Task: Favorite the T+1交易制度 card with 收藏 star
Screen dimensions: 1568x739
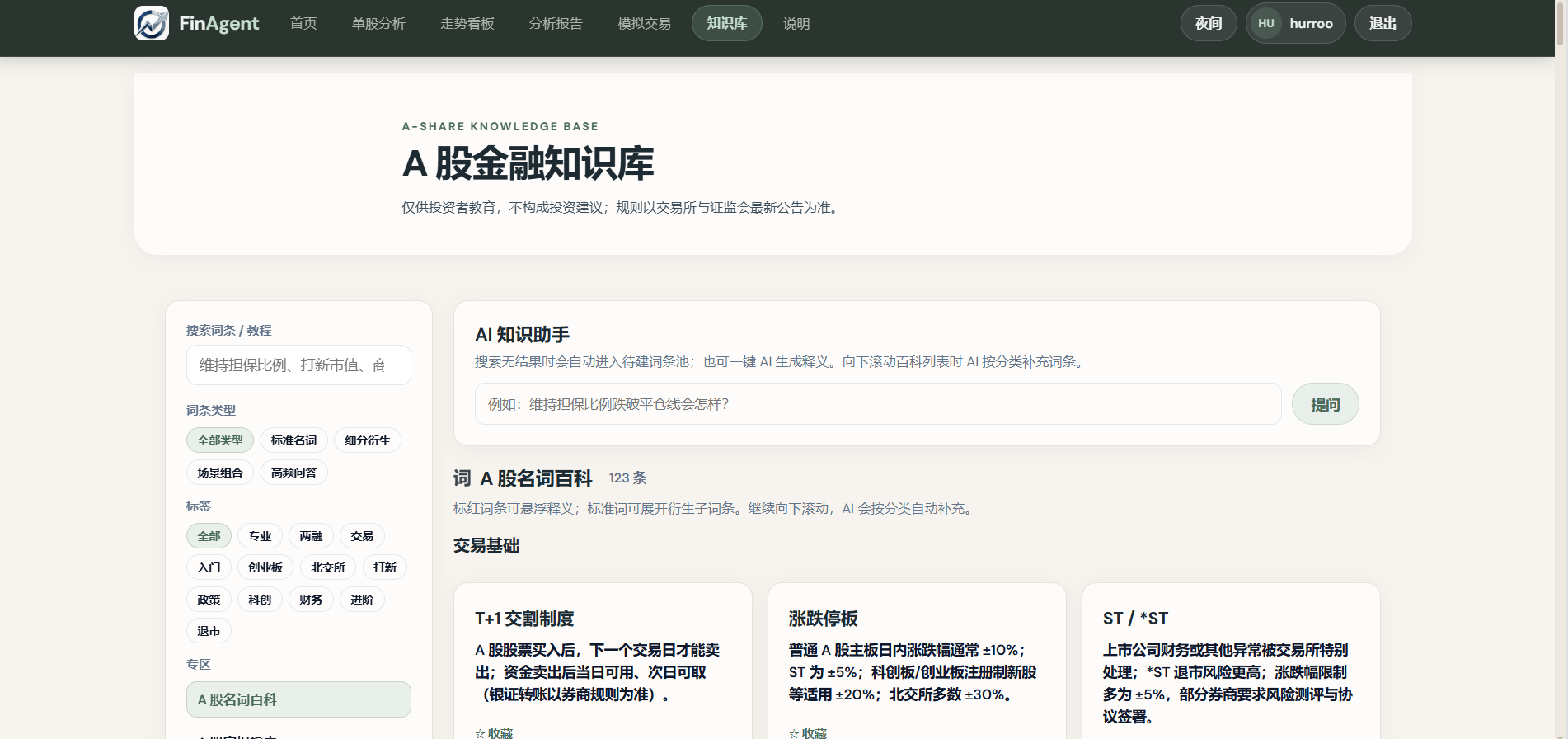Action: tap(494, 732)
